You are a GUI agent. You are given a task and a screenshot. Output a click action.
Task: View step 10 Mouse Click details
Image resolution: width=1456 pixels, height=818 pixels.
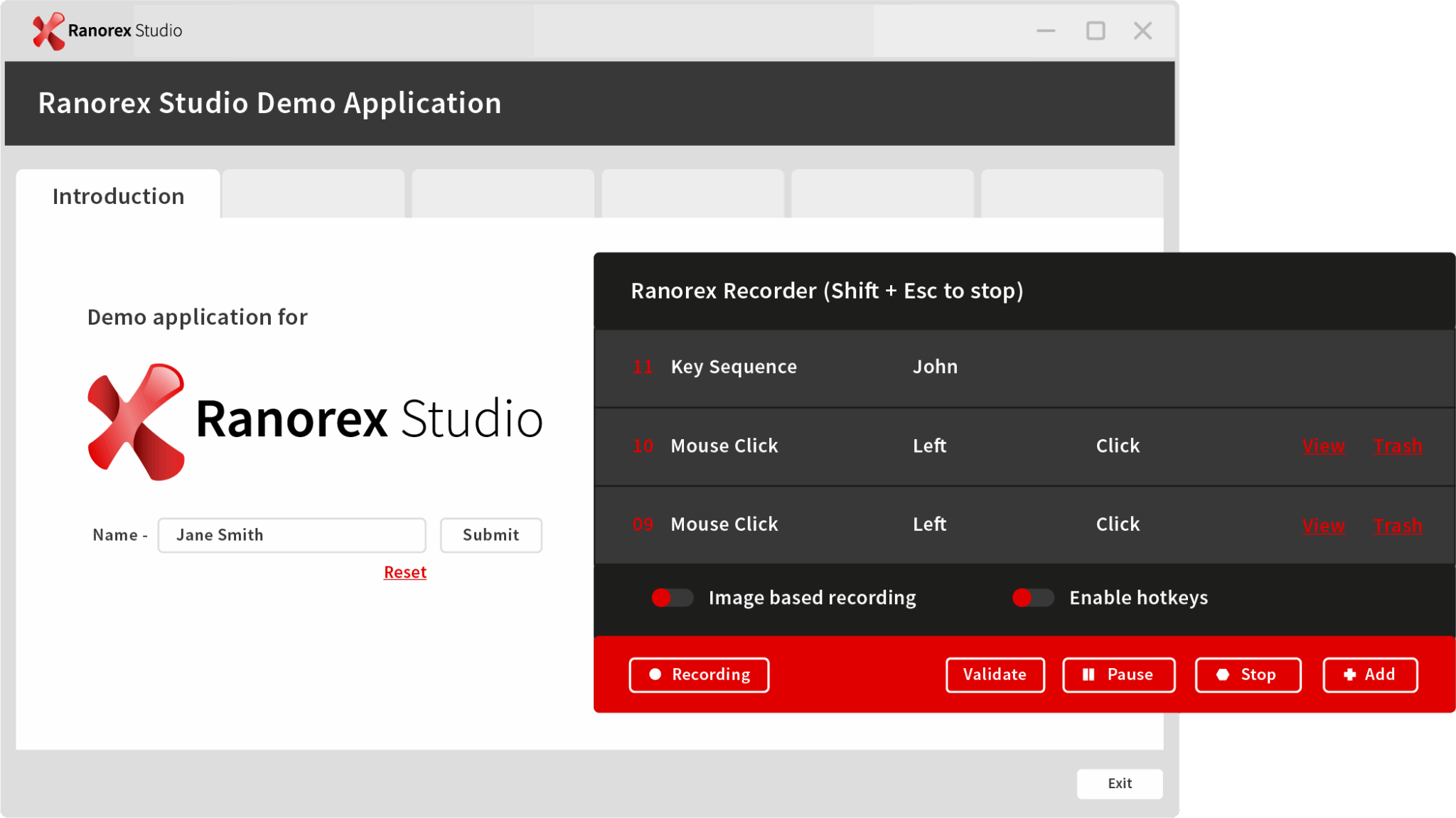(1324, 446)
